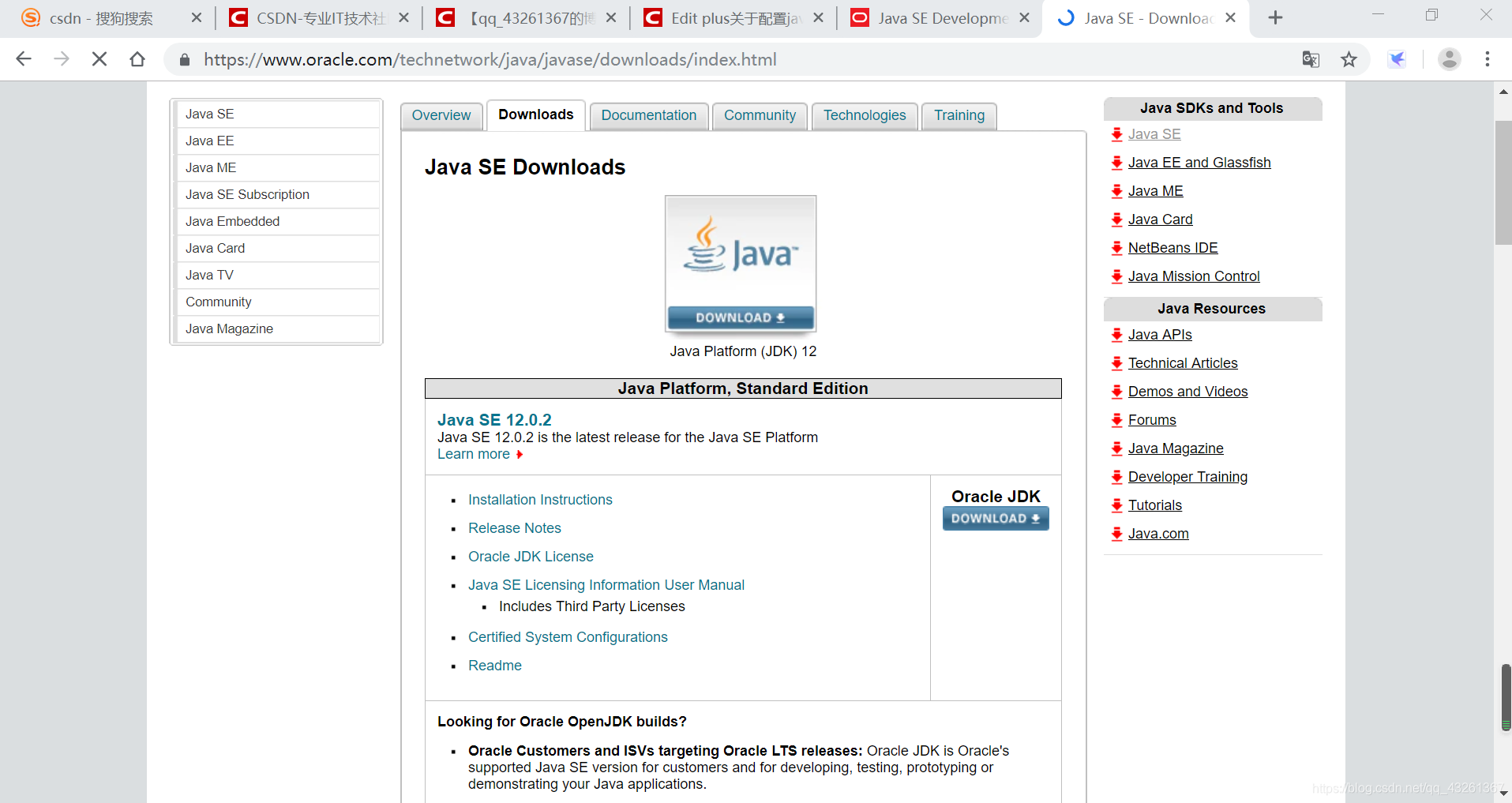Open the blue bird extension icon

(x=1398, y=59)
